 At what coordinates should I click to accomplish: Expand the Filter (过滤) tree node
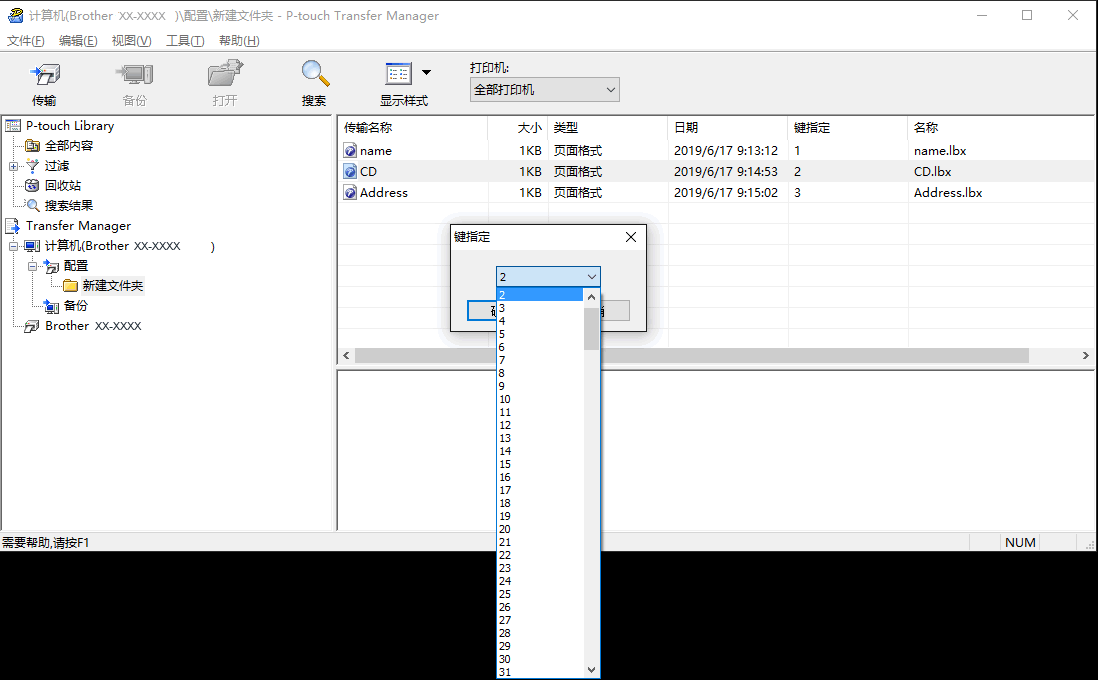(13, 166)
